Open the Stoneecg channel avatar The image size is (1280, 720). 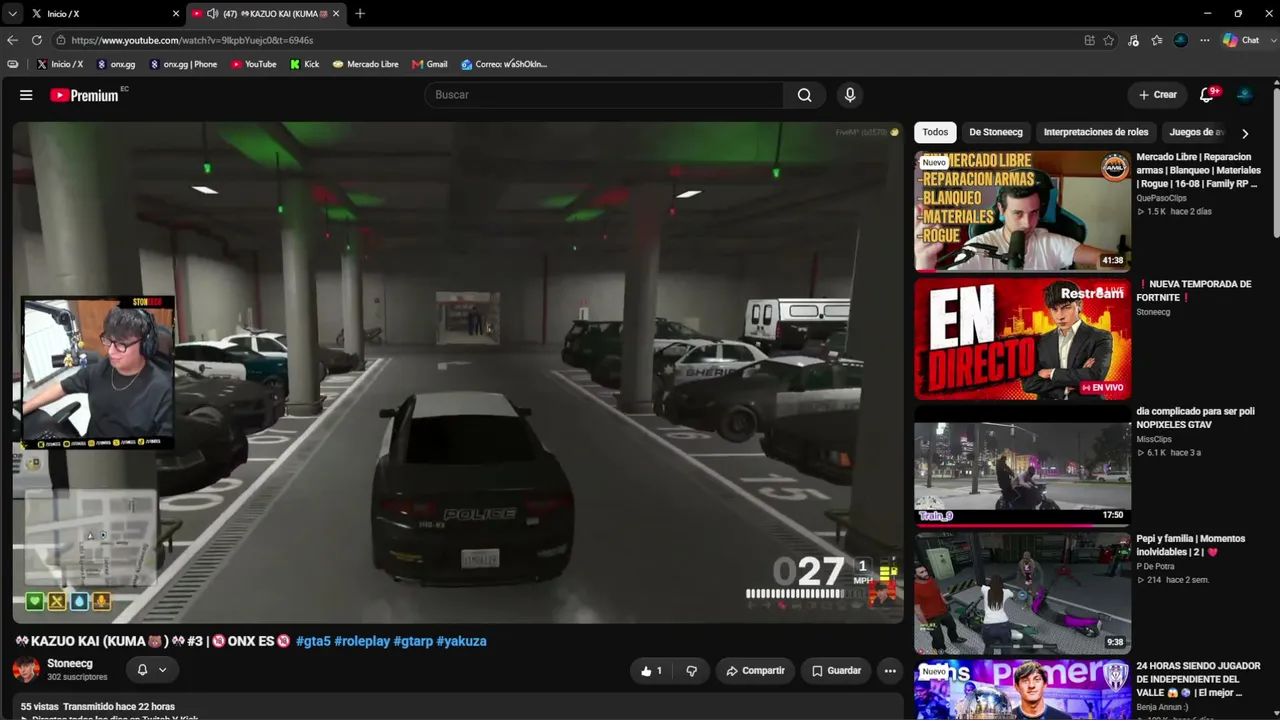26,670
